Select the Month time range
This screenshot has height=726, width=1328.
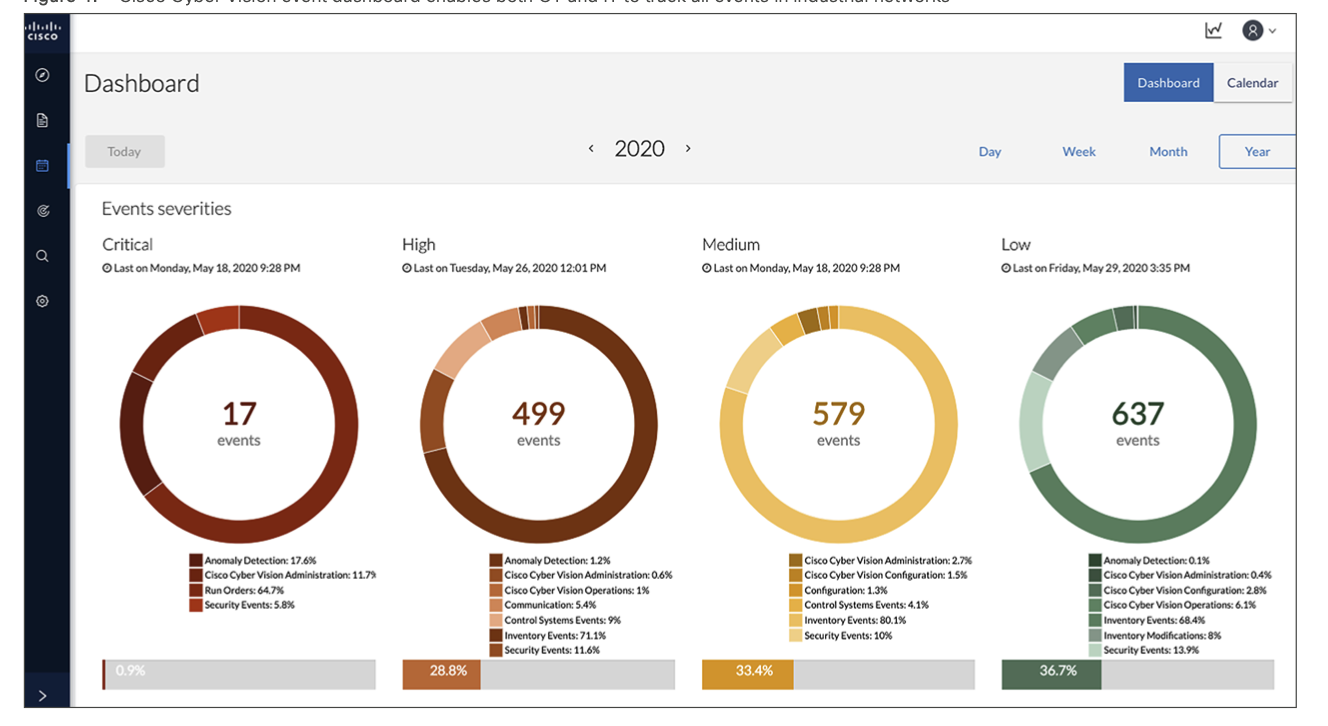(x=1168, y=152)
